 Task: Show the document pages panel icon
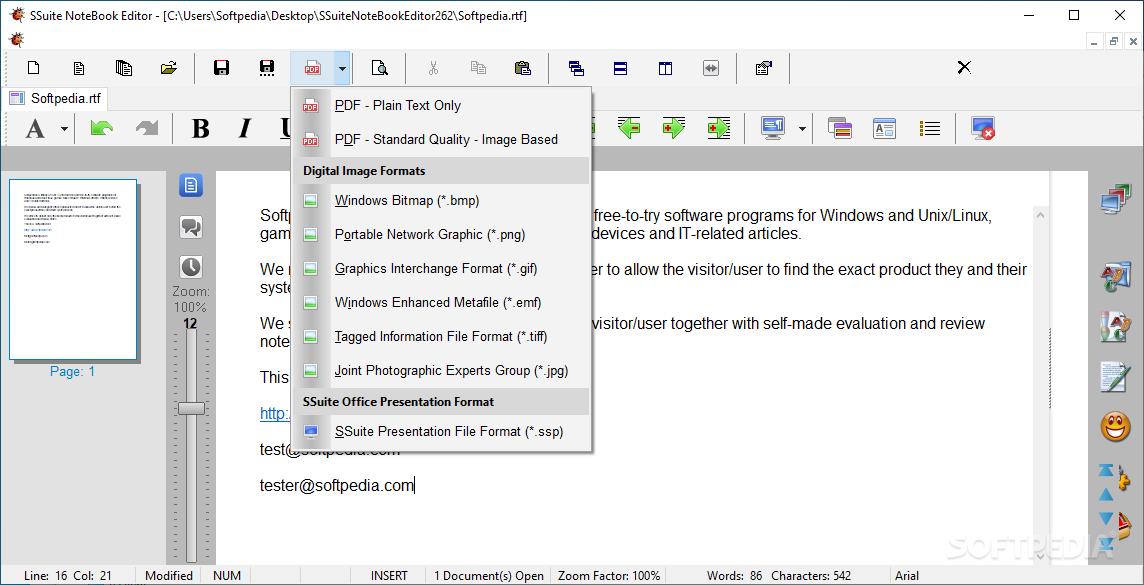tap(191, 185)
